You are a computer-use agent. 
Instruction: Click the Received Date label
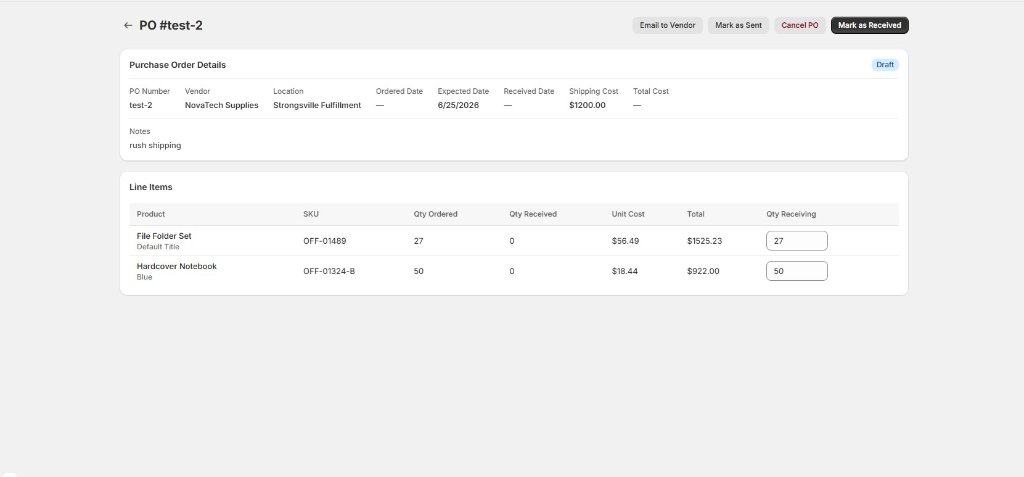tap(529, 91)
